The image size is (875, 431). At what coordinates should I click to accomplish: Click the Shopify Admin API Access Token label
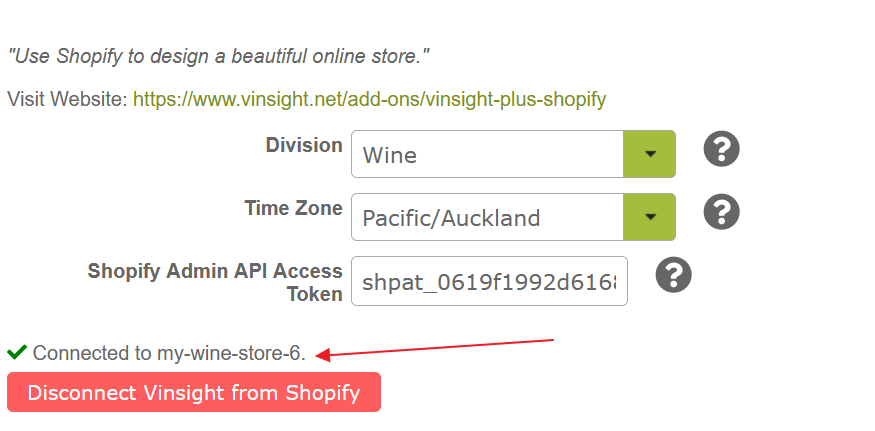point(215,282)
